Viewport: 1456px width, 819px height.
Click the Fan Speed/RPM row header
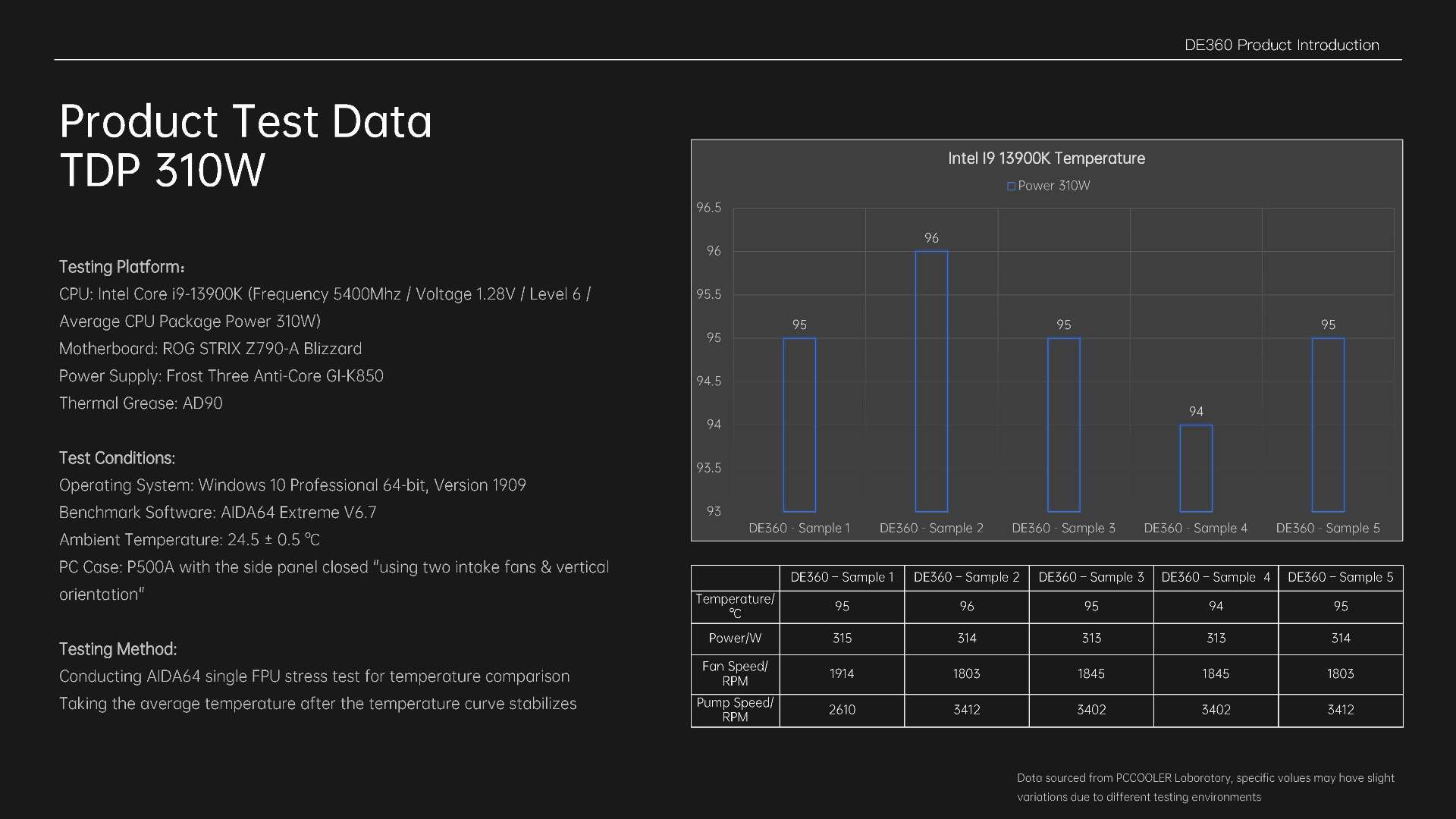coord(735,673)
